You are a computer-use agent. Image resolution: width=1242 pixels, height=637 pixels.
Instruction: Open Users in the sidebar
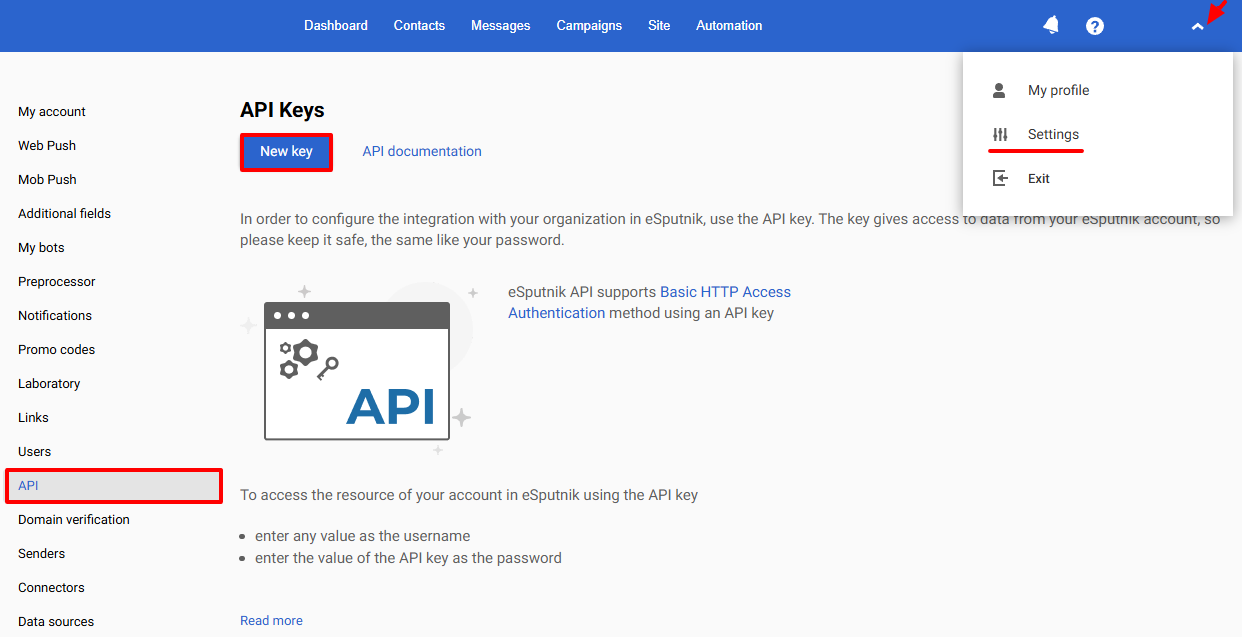tap(34, 451)
